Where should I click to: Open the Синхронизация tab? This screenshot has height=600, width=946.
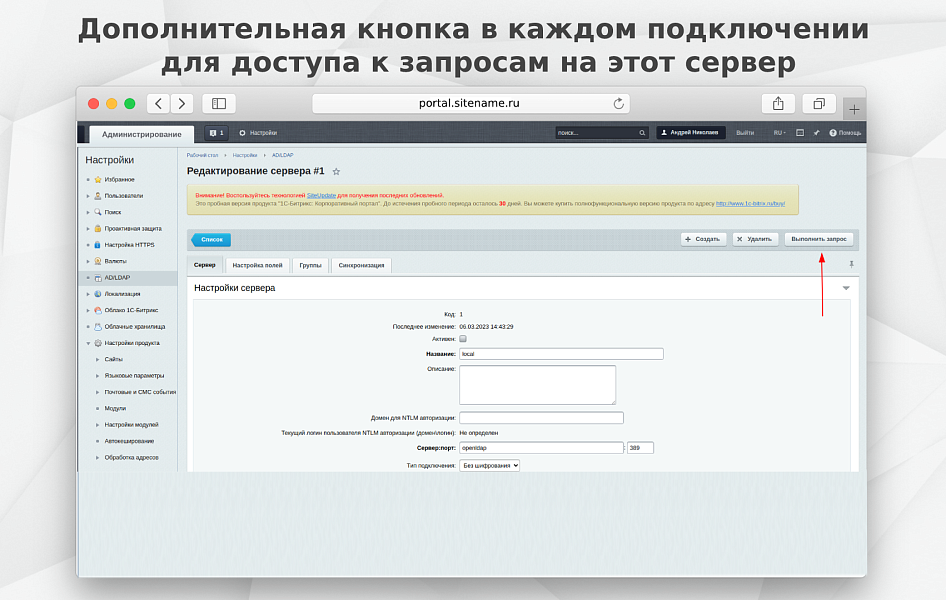point(361,265)
